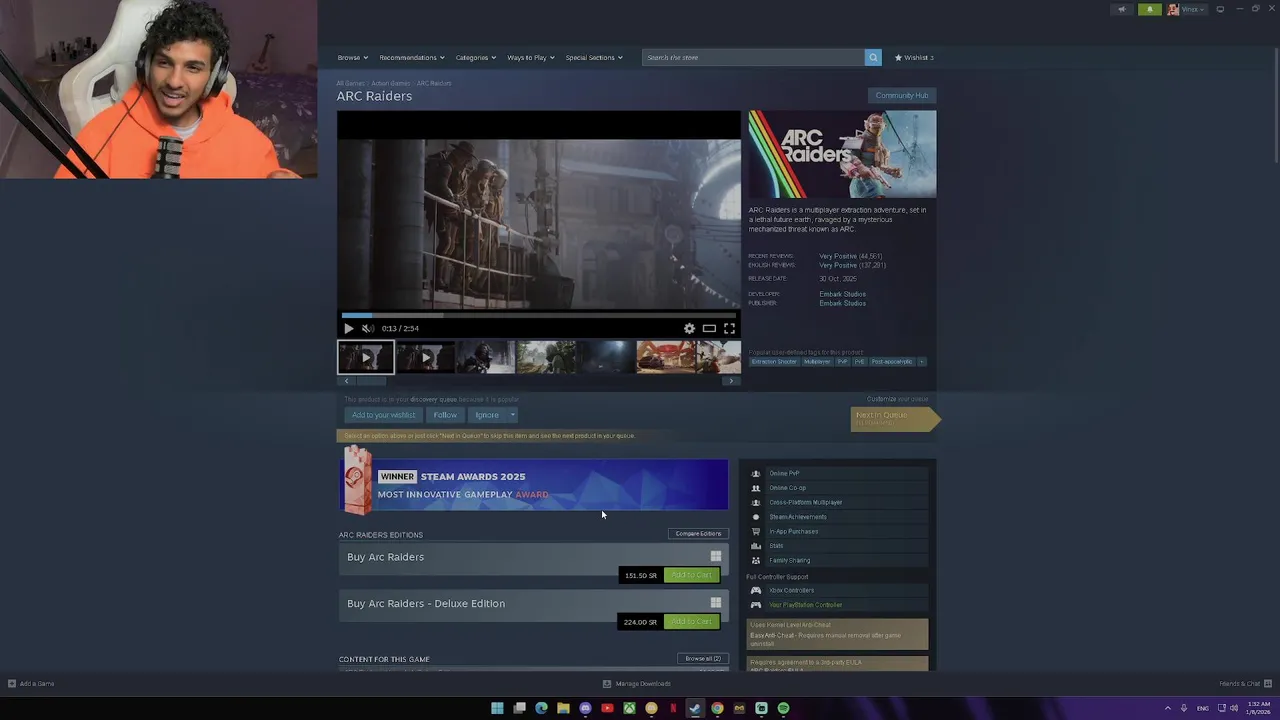
Task: Expand the Ways to Play menu
Action: (x=531, y=57)
